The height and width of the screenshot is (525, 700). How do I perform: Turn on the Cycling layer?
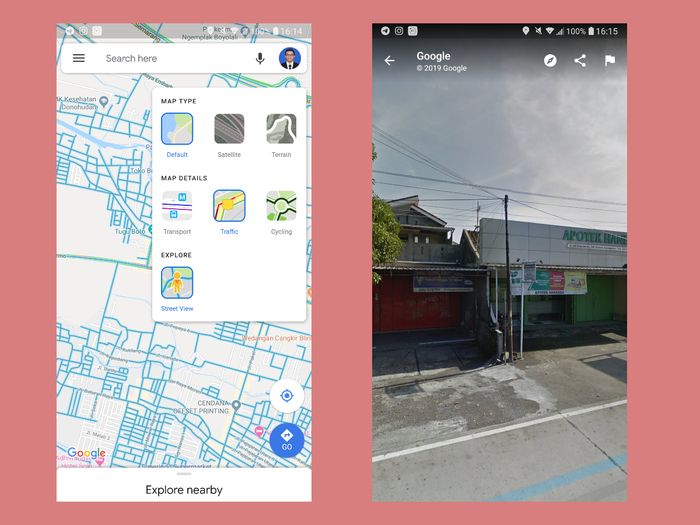pyautogui.click(x=281, y=206)
